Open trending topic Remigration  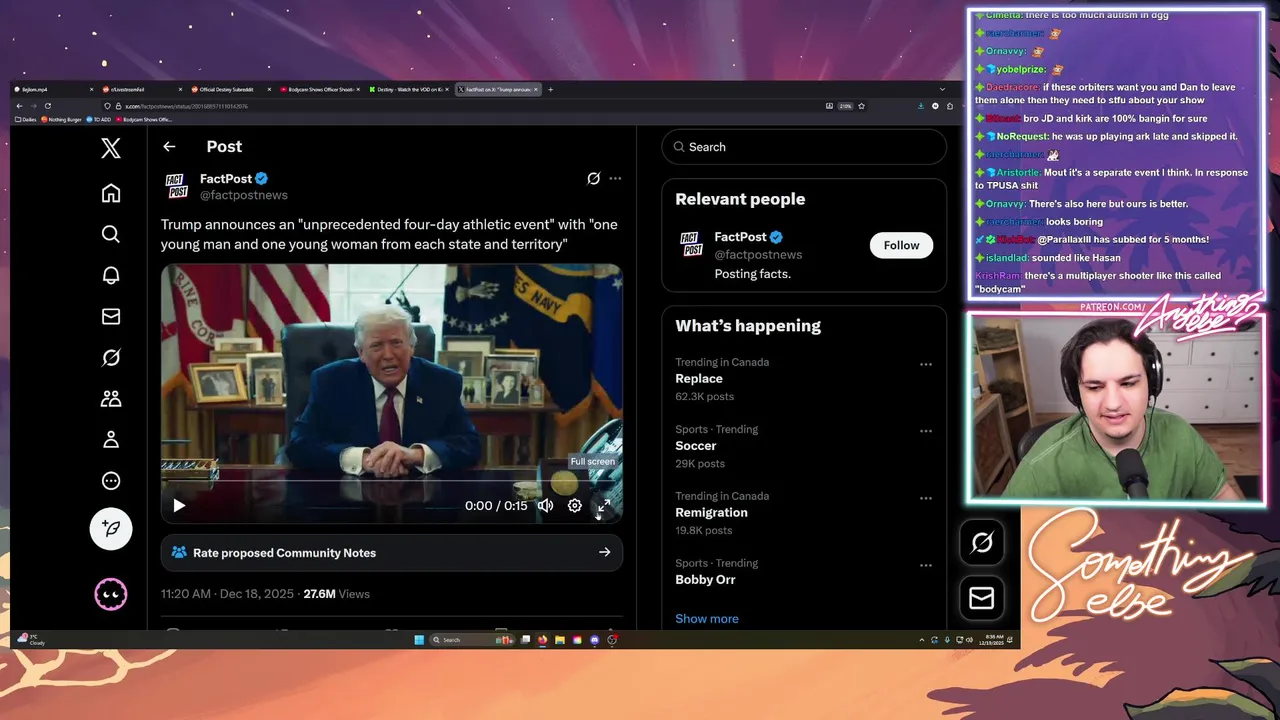(x=711, y=512)
